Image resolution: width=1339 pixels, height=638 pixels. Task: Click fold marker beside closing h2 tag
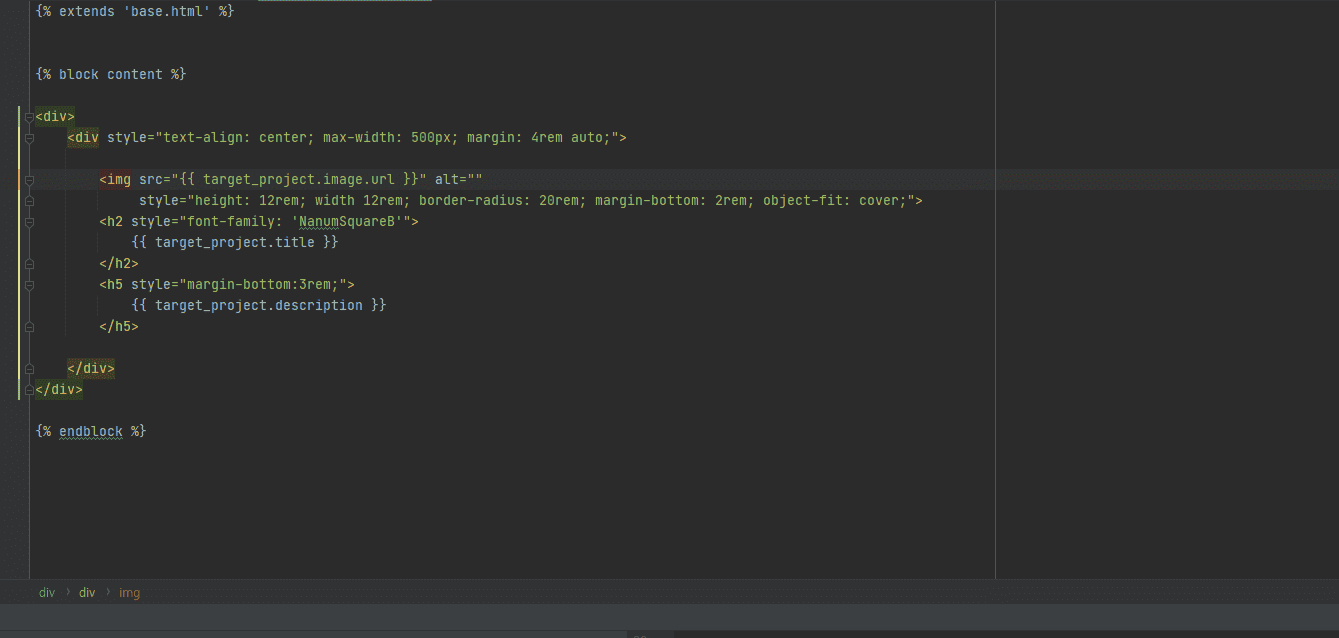(30, 264)
